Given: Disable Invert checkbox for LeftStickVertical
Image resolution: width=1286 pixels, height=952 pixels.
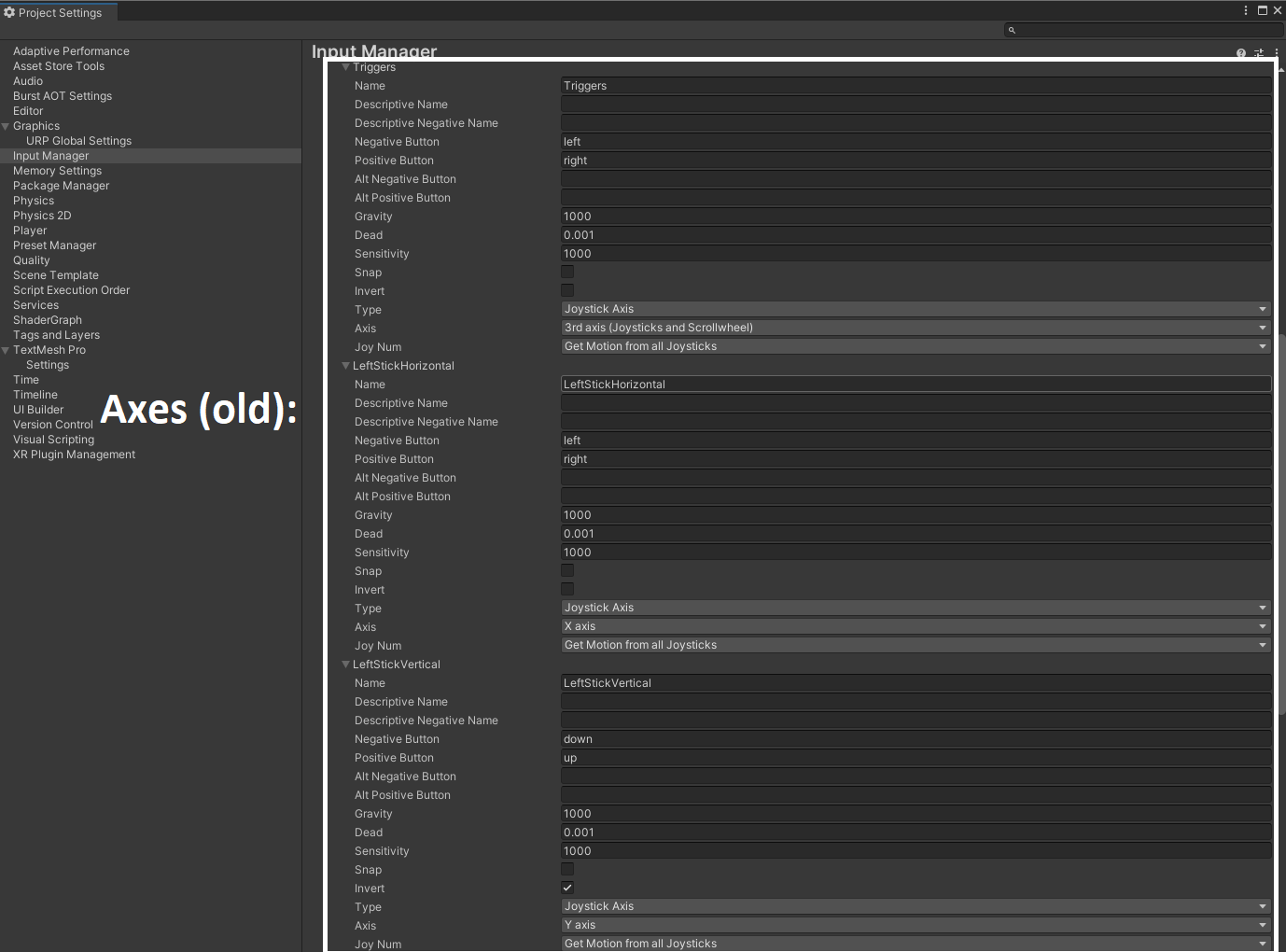Looking at the screenshot, I should [x=567, y=888].
